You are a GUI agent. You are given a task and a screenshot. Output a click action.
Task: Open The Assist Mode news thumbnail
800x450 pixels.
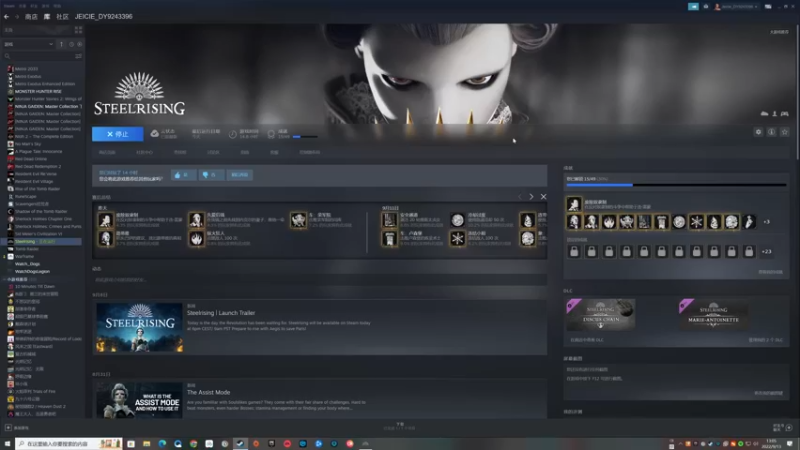[x=139, y=400]
